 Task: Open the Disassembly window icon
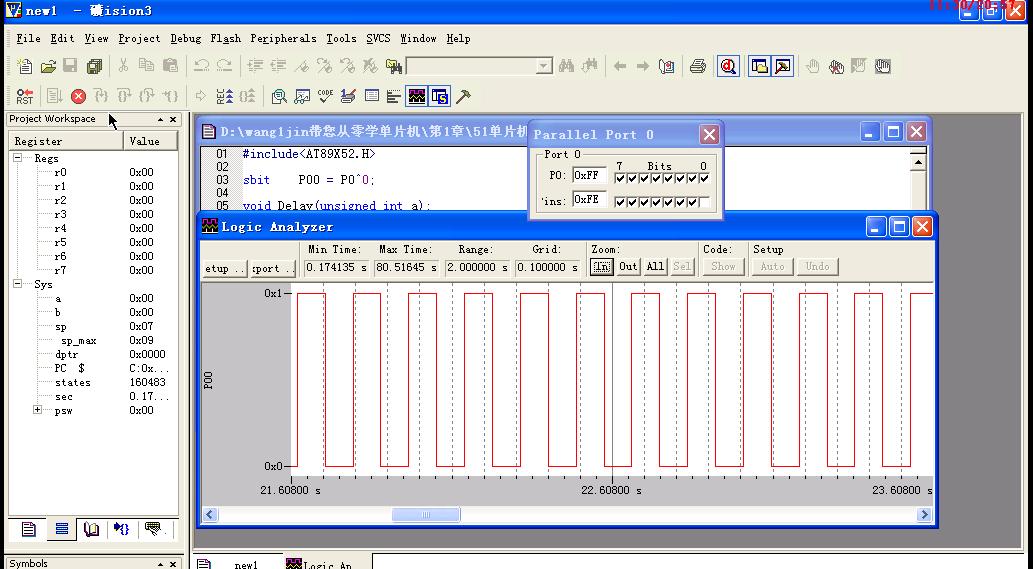(279, 96)
